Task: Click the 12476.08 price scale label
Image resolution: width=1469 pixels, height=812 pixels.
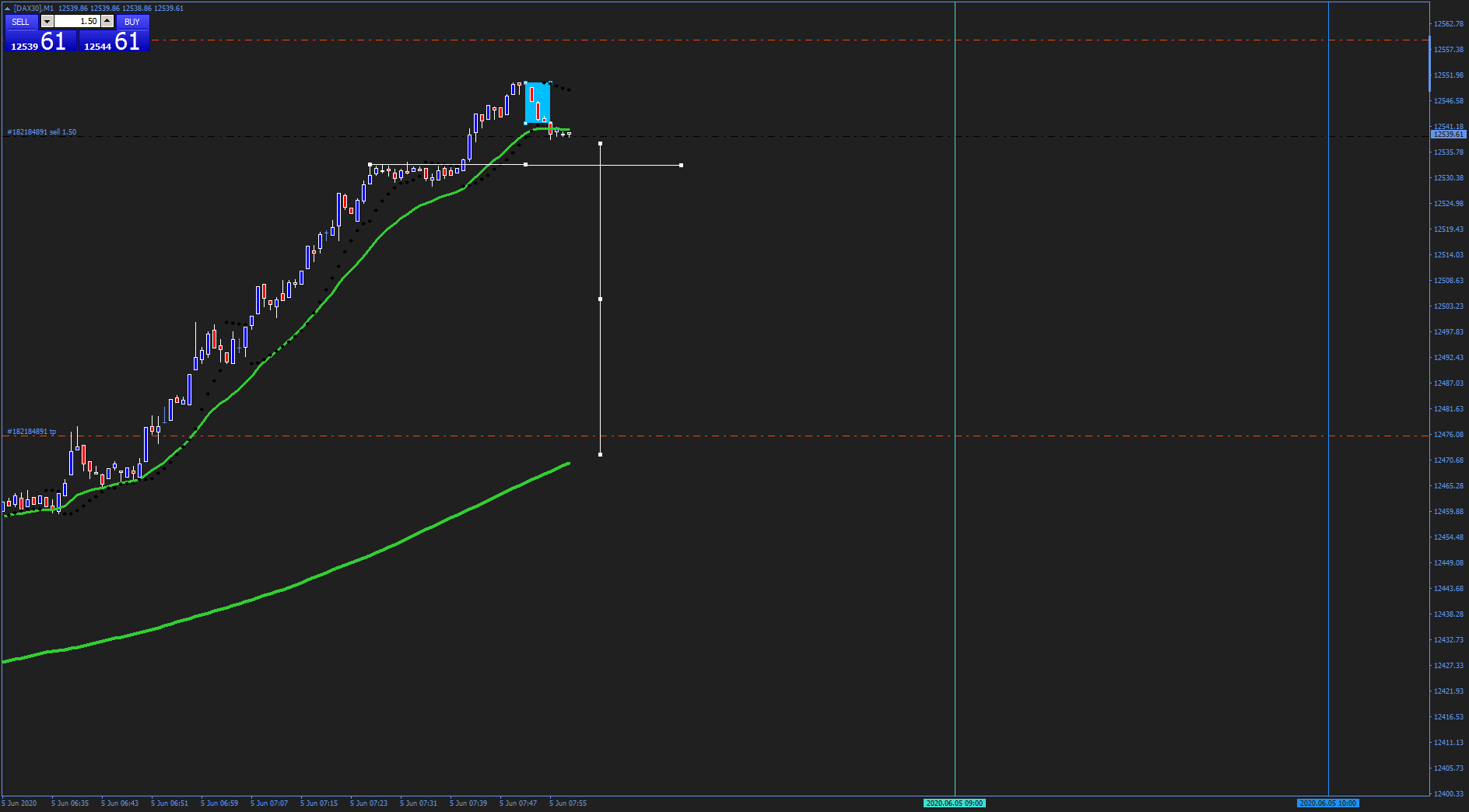Action: (1448, 435)
